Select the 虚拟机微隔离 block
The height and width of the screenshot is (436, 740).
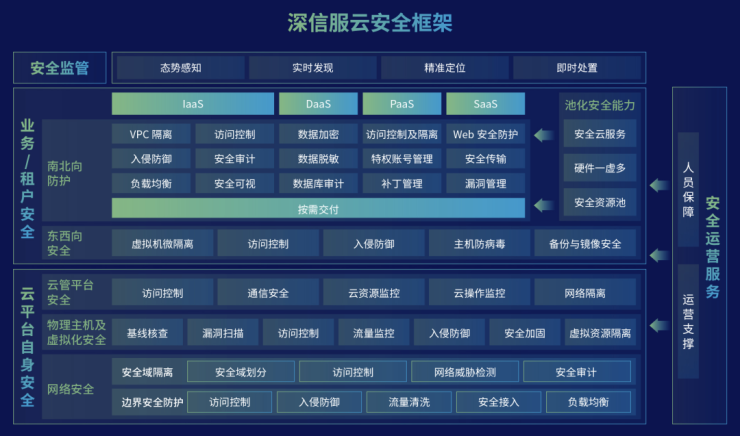pyautogui.click(x=162, y=243)
